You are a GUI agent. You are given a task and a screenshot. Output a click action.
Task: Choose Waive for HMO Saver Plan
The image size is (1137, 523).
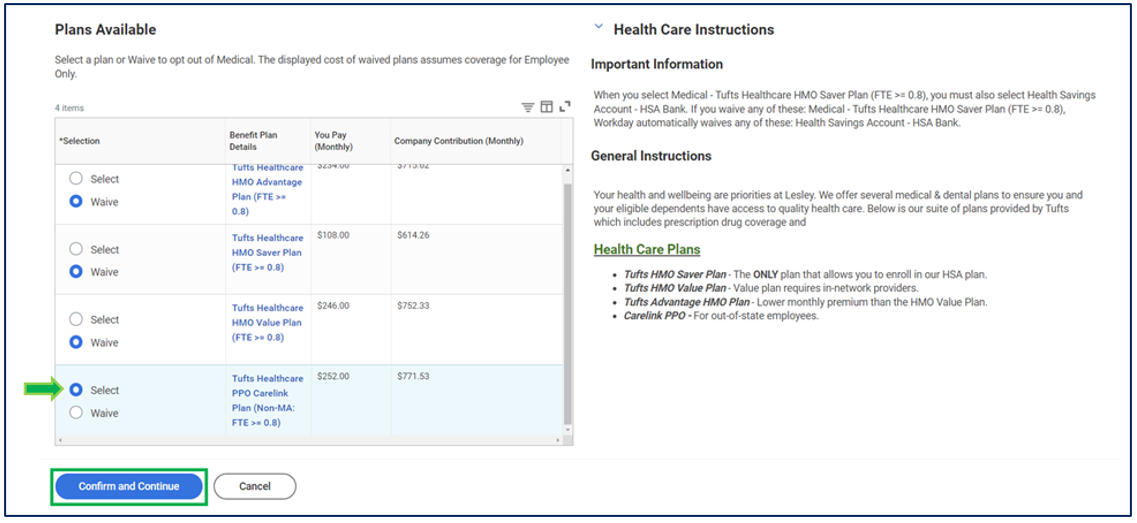click(x=76, y=272)
